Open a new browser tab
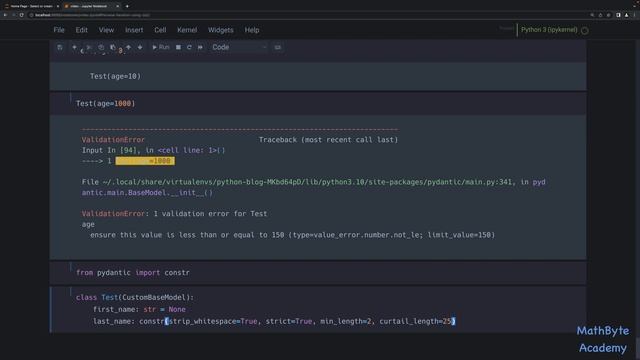Screen dimensions: 640x360 pos(127,6)
